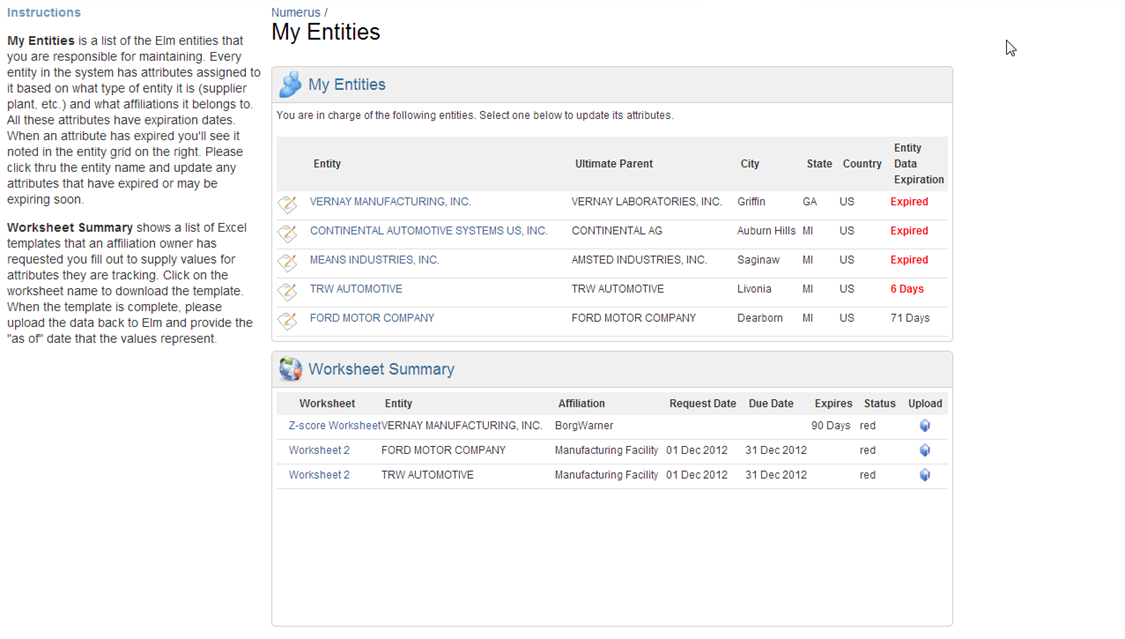1125x639 pixels.
Task: Open the FORD MOTOR COMPANY entity link
Action: [x=372, y=317]
